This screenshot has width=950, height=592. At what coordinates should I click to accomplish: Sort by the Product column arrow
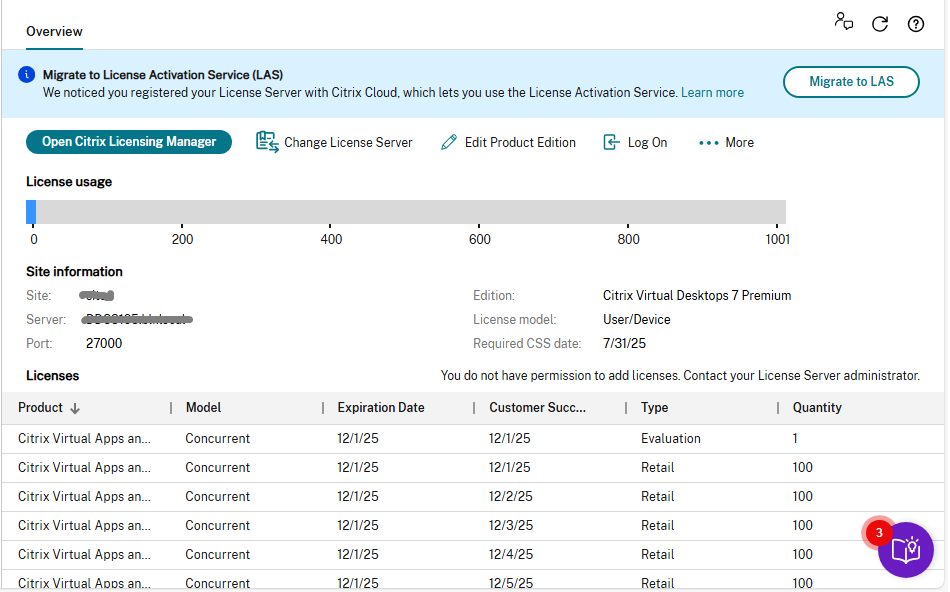tap(75, 408)
